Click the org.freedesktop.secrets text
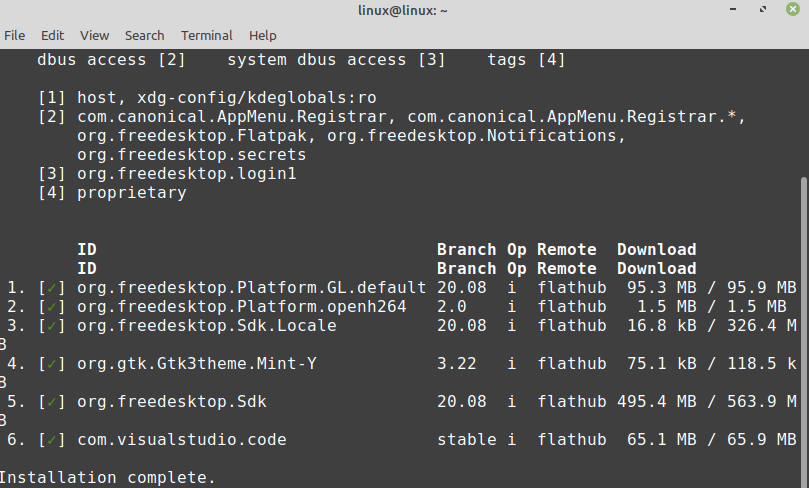Viewport: 809px width, 488px height. [192, 155]
